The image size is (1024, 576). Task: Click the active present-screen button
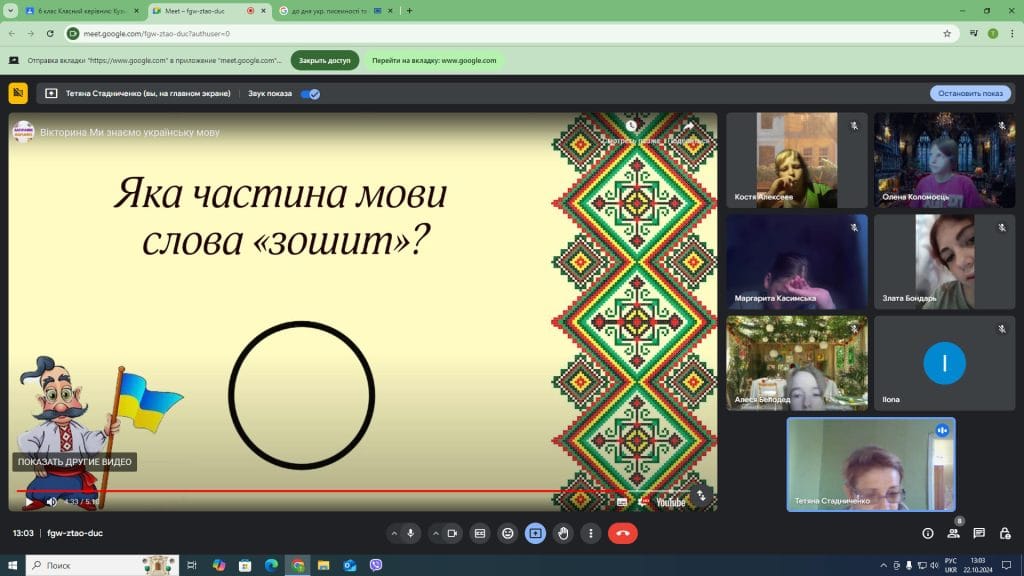[536, 534]
